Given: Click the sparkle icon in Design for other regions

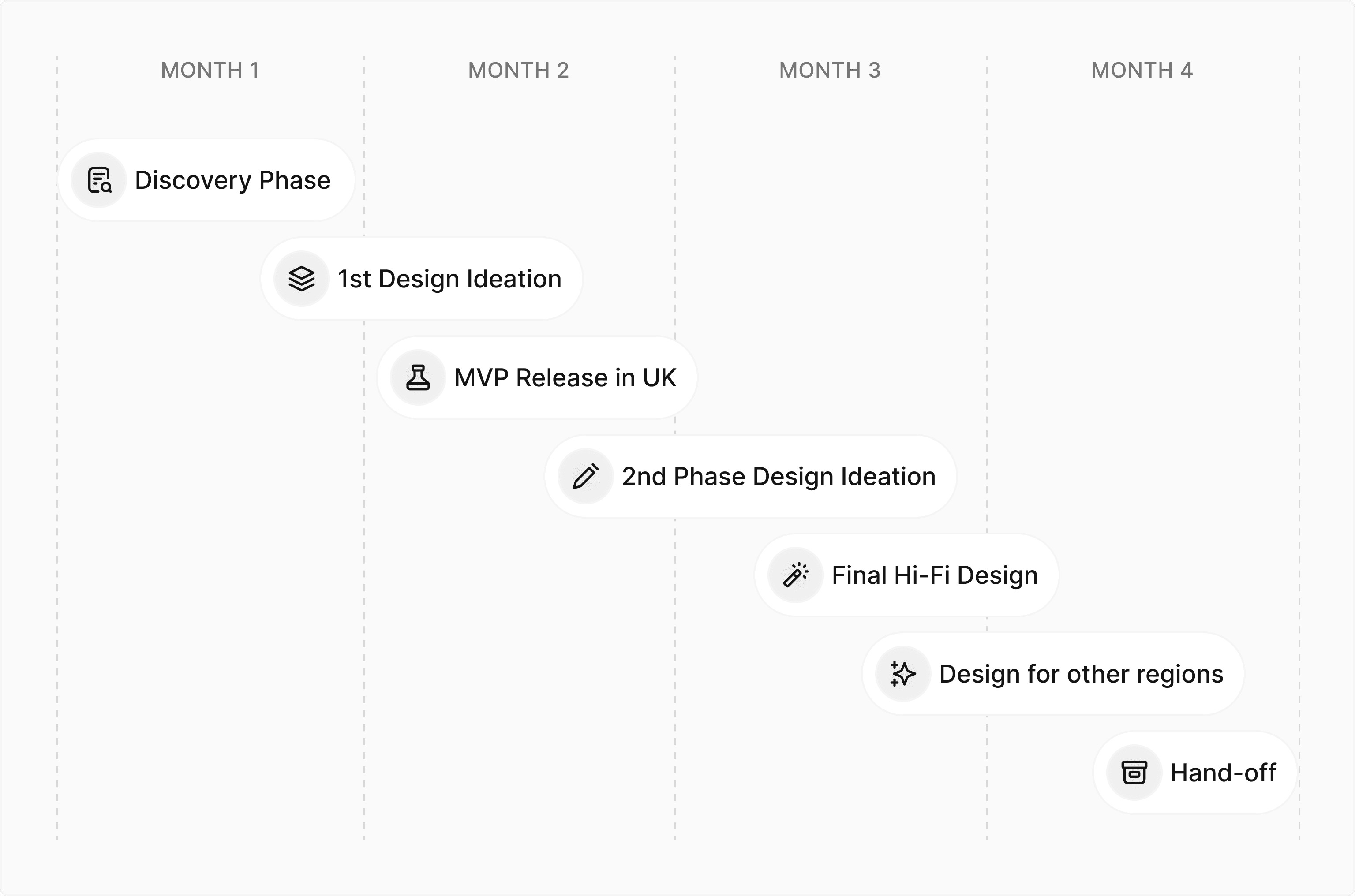Looking at the screenshot, I should (903, 674).
